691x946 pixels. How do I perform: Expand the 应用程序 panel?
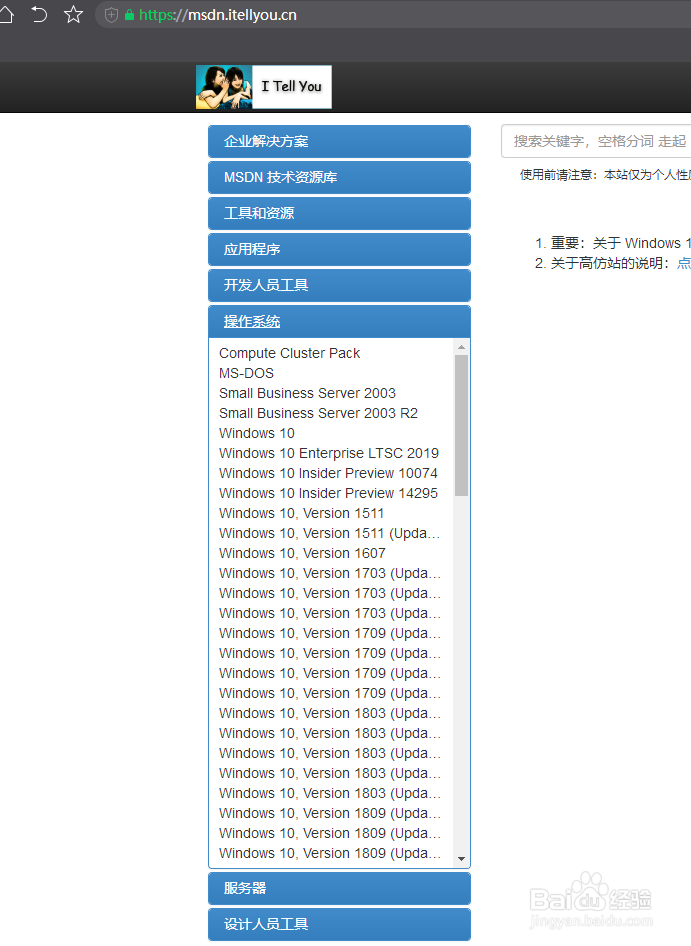339,249
